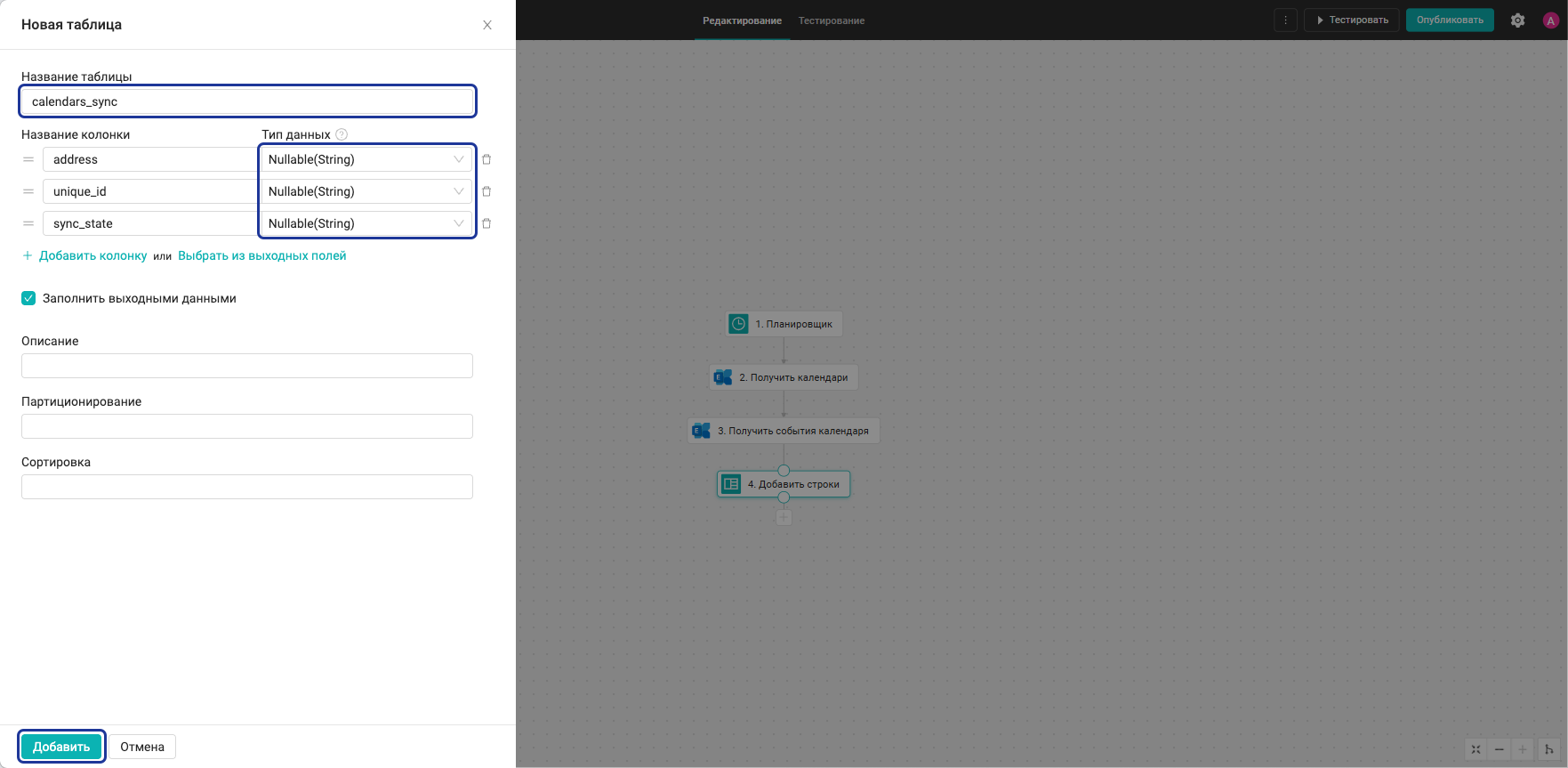Focus the sync_state column name field

[150, 223]
